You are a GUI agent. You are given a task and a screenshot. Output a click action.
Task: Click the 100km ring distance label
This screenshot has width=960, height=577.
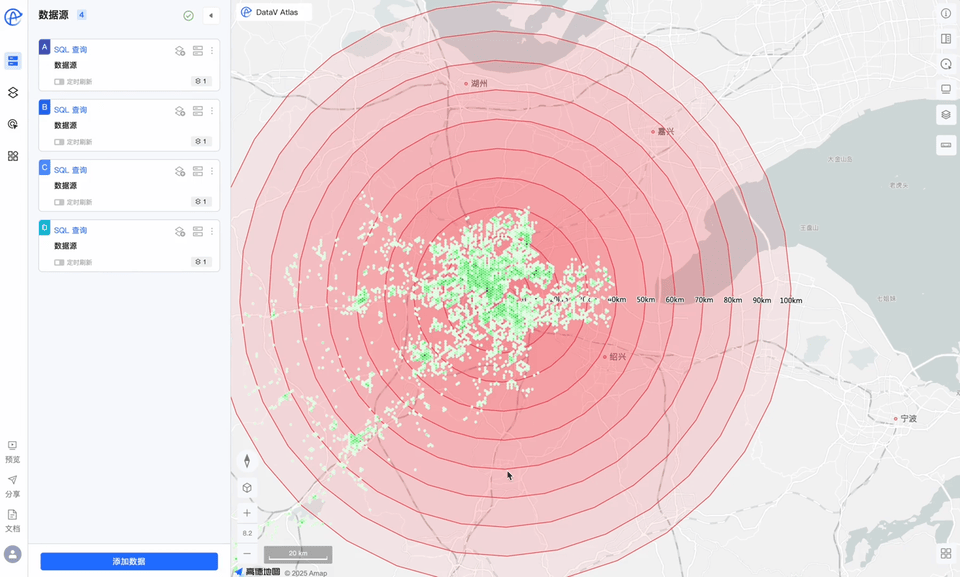791,300
